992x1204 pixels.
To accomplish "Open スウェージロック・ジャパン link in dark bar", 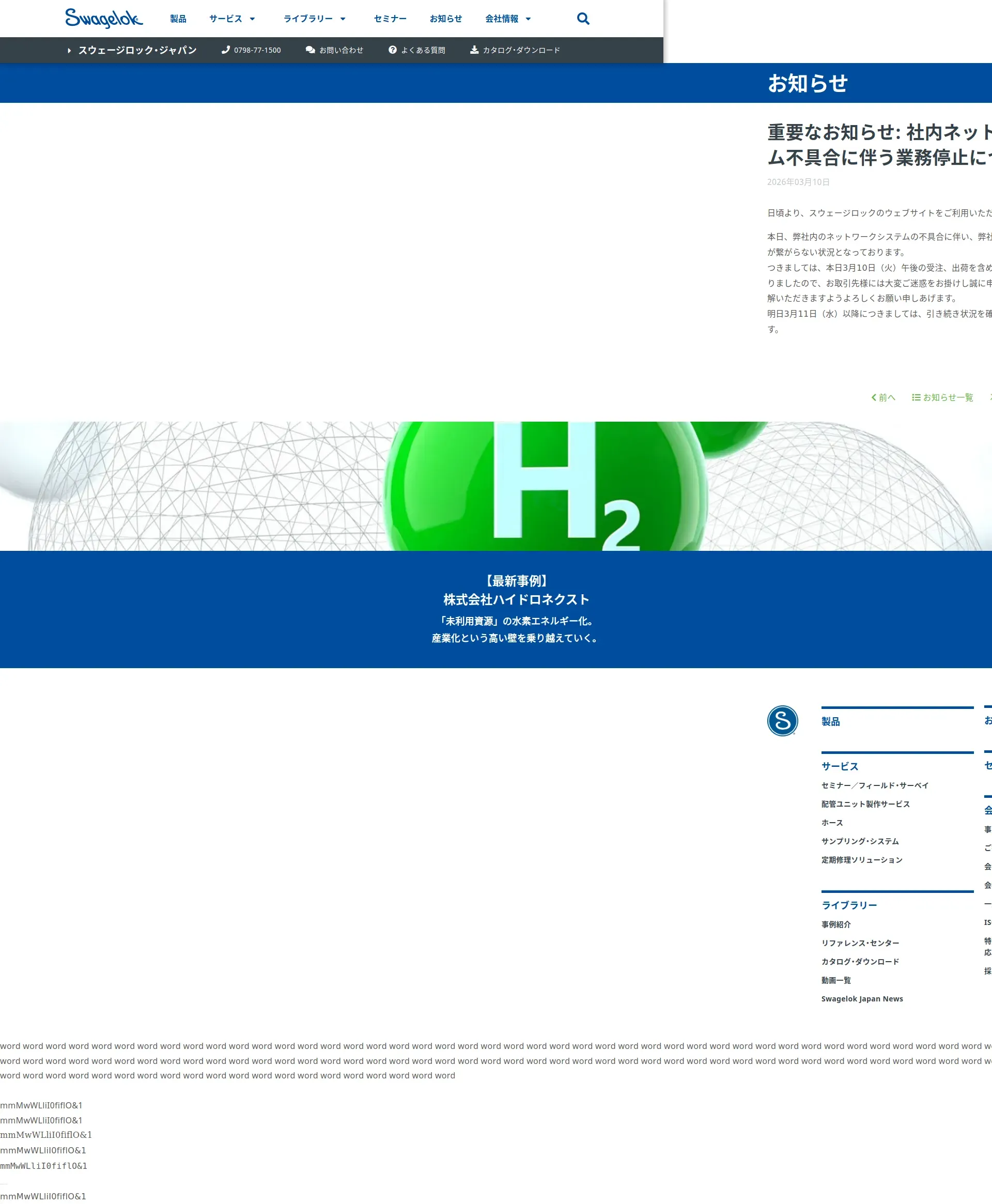I will (137, 50).
